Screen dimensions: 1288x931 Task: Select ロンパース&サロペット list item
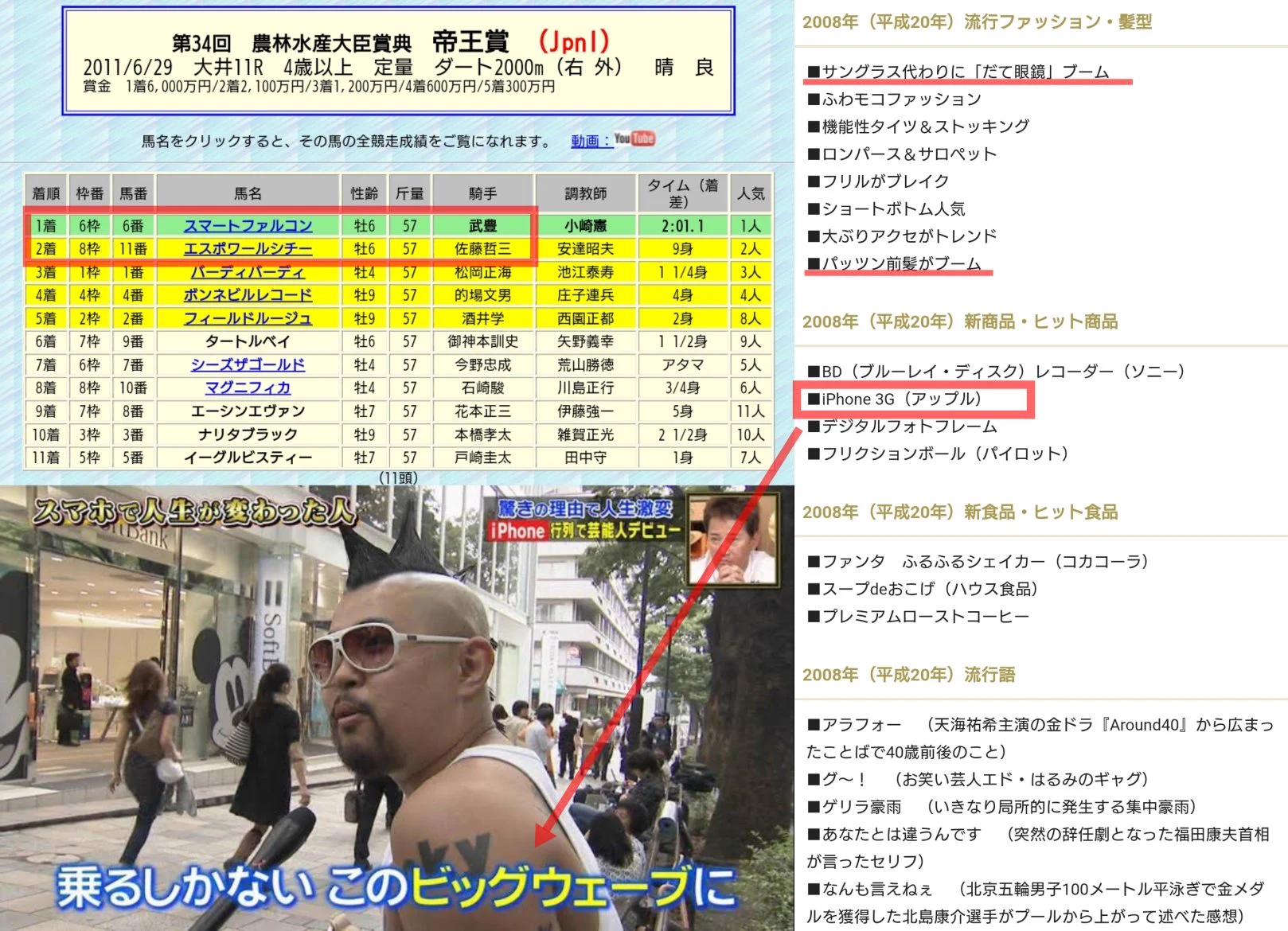tap(902, 154)
